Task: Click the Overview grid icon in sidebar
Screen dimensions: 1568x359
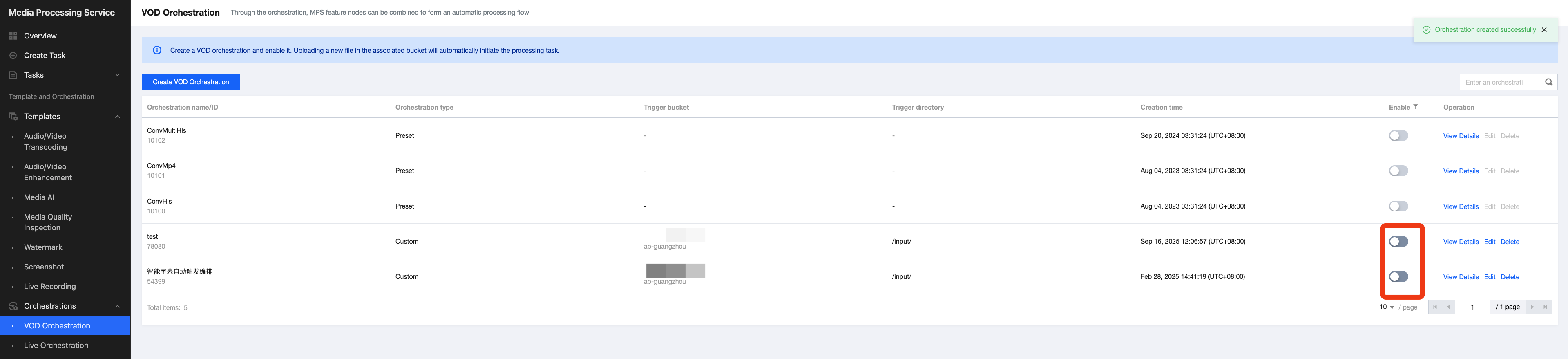Action: point(13,36)
